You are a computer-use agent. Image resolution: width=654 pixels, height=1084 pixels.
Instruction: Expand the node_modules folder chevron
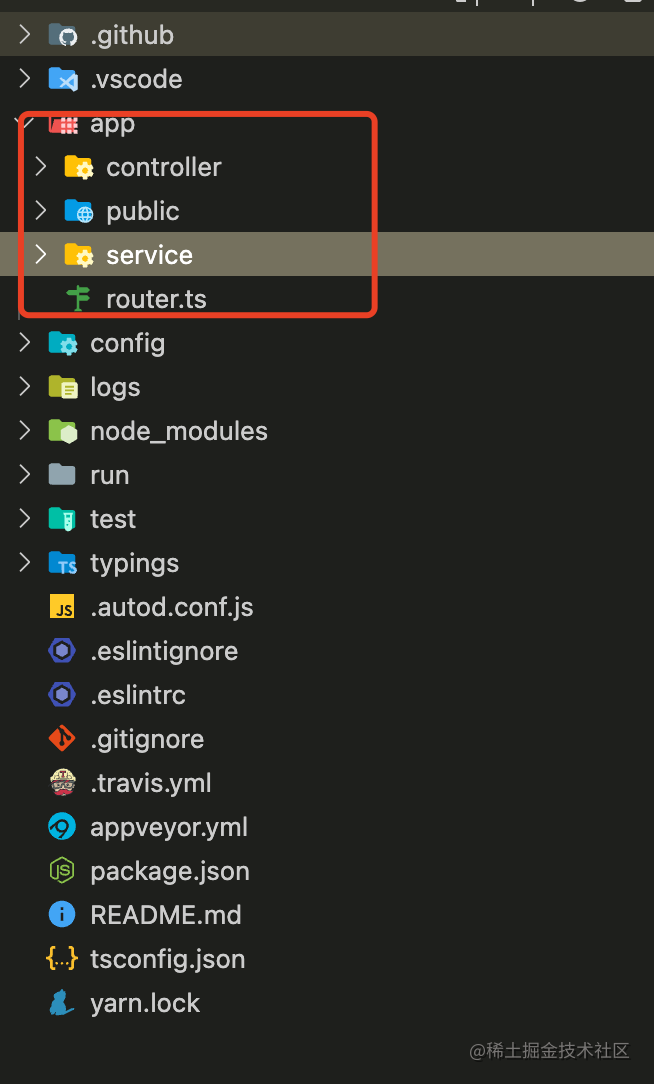coord(25,431)
